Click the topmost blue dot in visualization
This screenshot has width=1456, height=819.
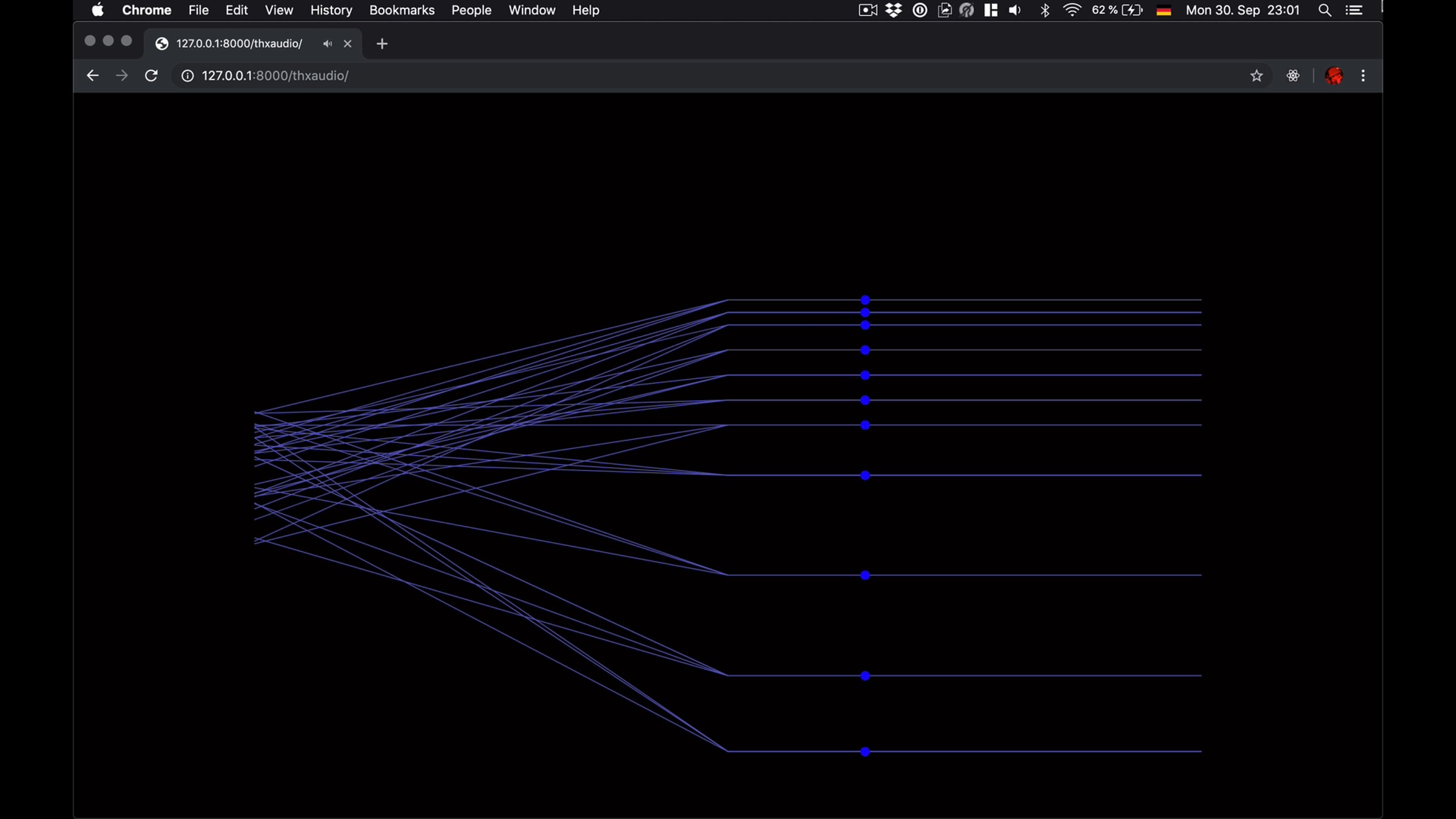[865, 300]
